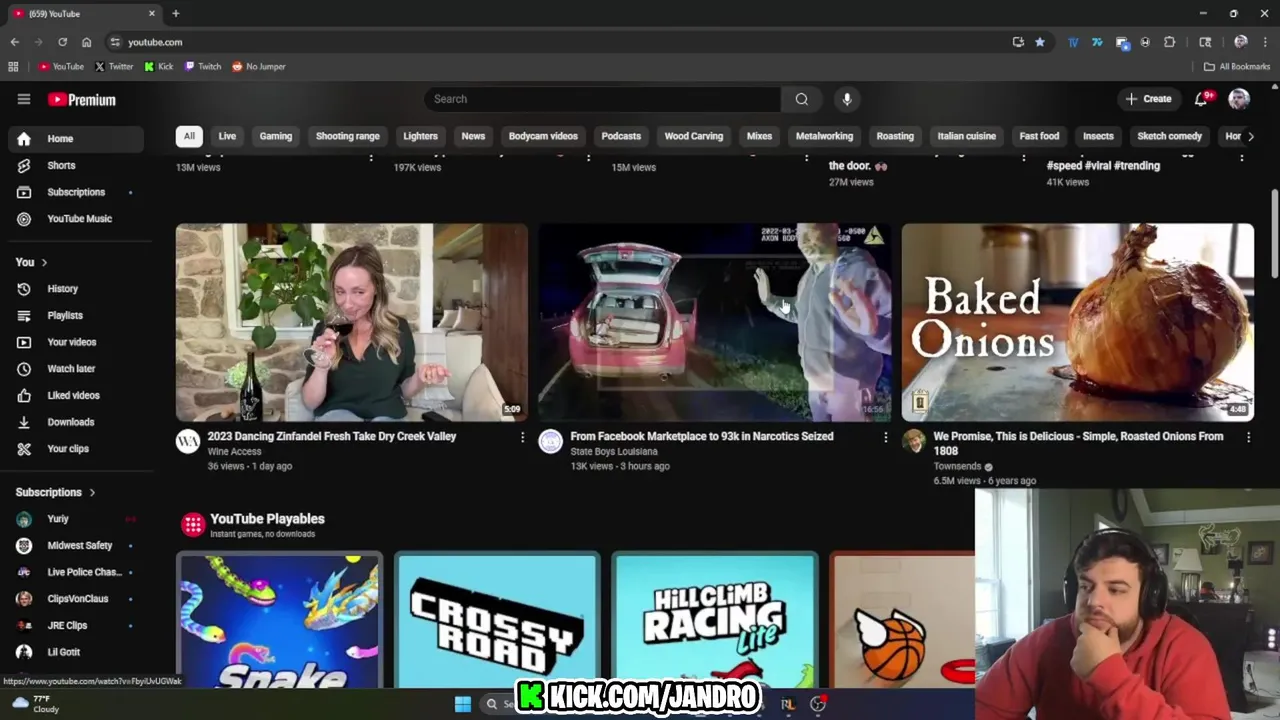Open the All Bookmarks folder

click(1237, 67)
